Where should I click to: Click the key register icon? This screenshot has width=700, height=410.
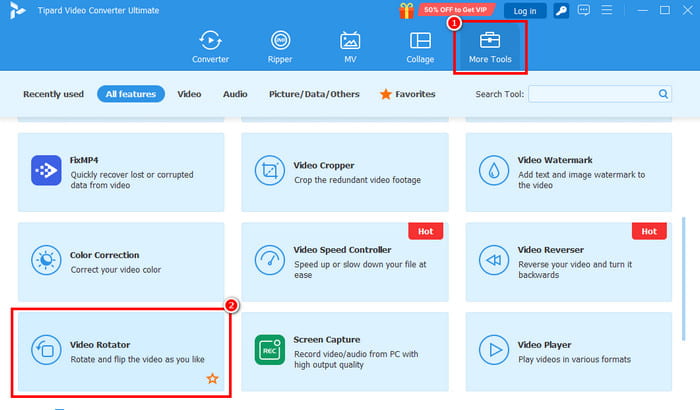tap(561, 10)
